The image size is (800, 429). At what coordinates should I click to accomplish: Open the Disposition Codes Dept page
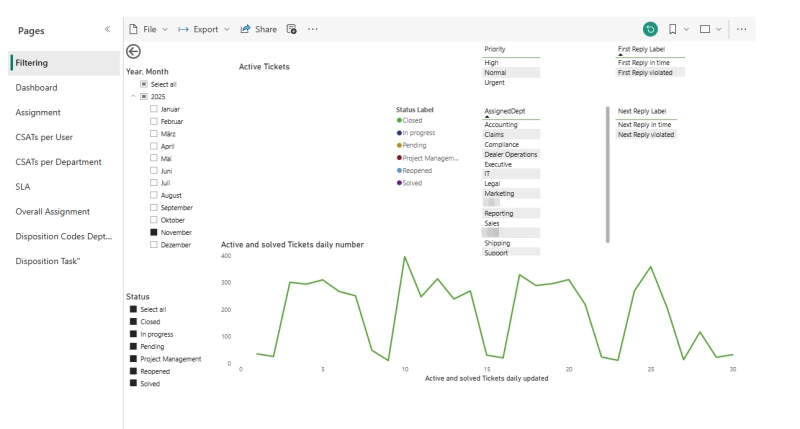64,236
